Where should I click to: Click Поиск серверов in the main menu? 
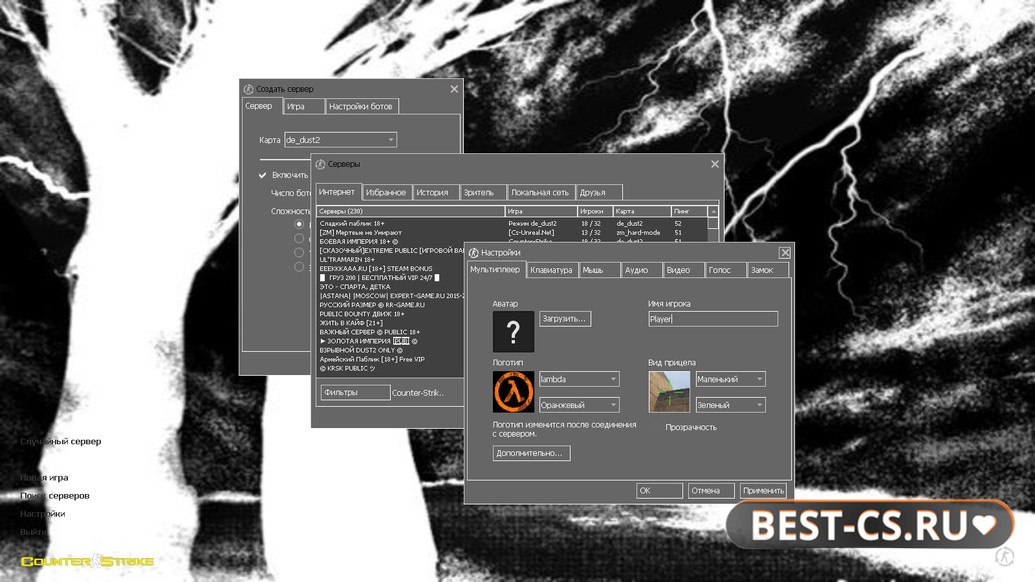pos(55,496)
